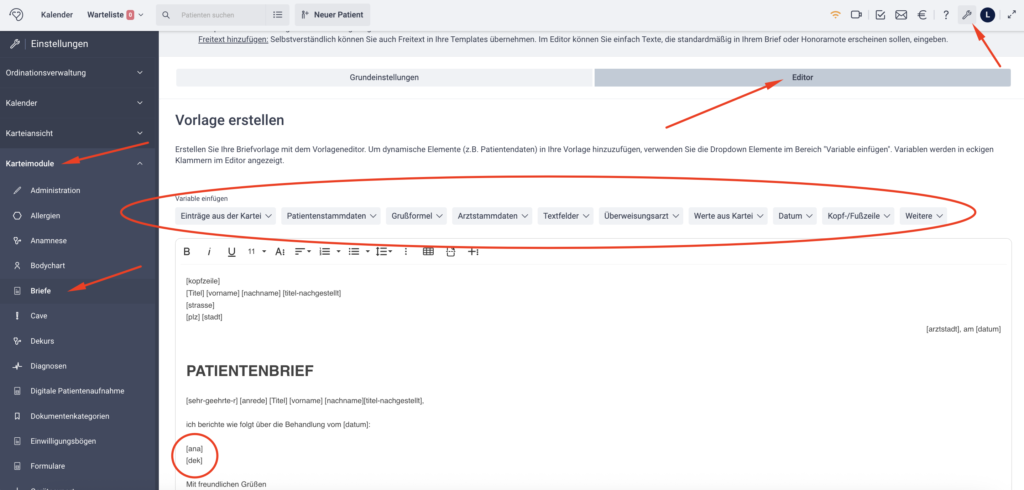Apply italic formatting in editor
Image resolution: width=1024 pixels, height=490 pixels.
click(x=209, y=252)
